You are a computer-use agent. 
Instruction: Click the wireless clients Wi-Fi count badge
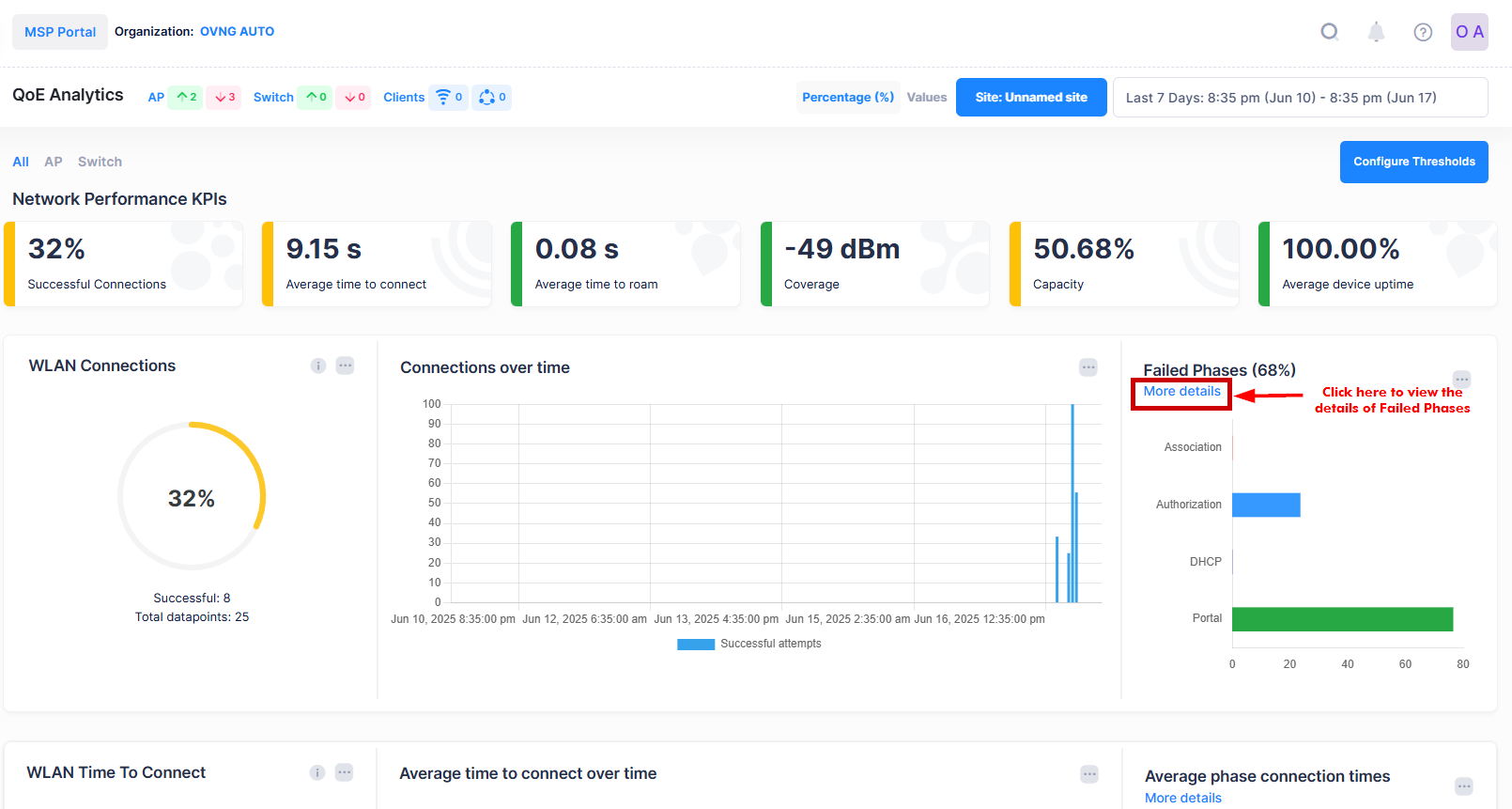coord(448,97)
